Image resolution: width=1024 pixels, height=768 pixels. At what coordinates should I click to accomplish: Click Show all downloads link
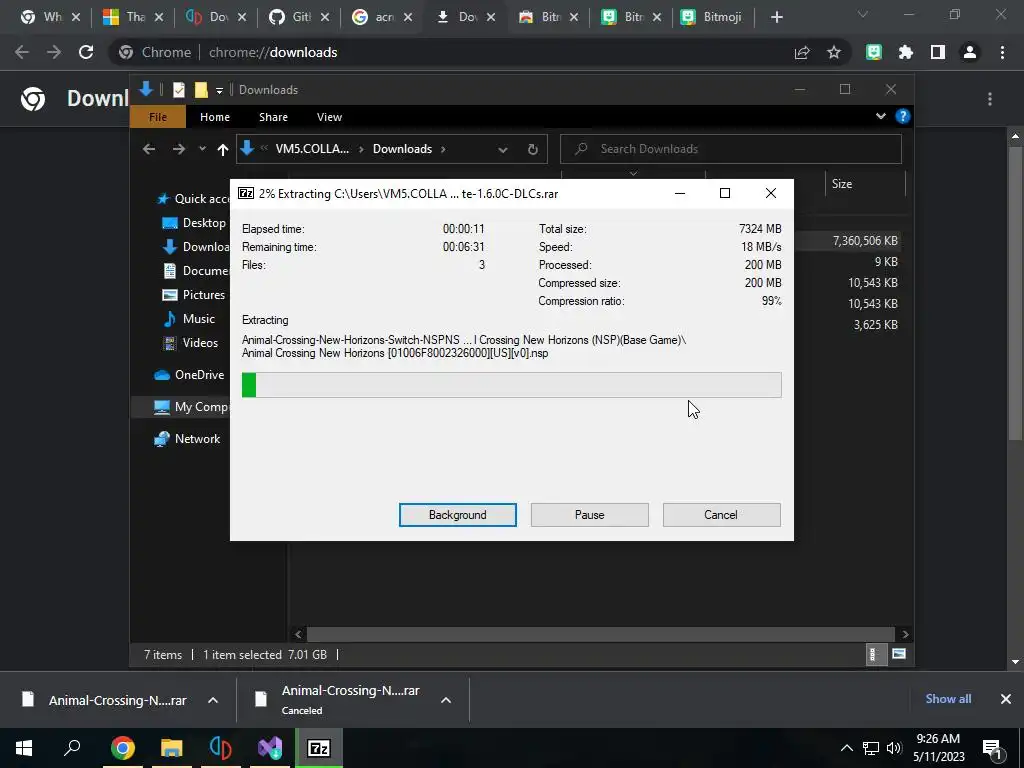[x=948, y=699]
